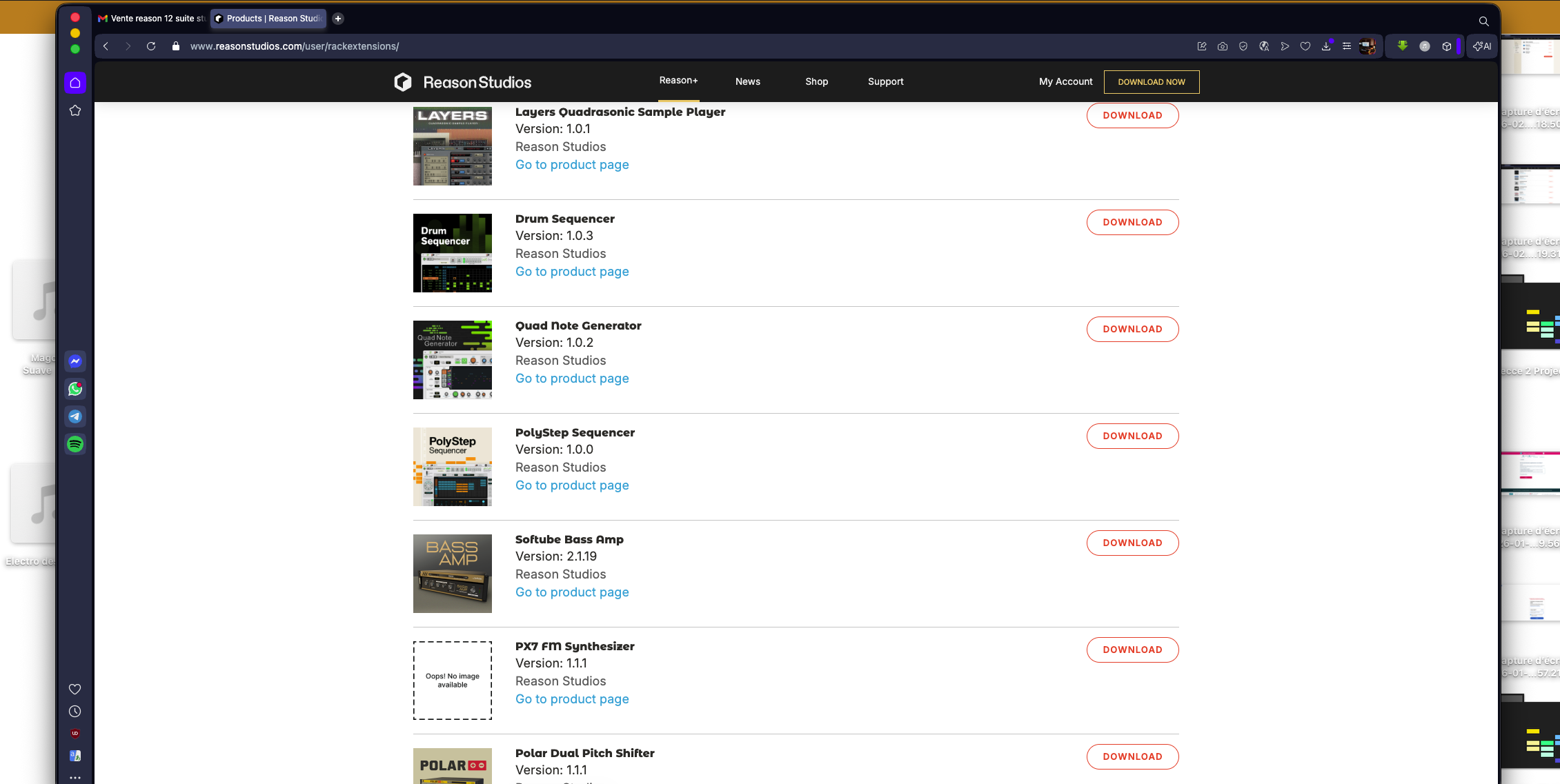Download PolyStep Sequencer
The image size is (1560, 784).
coord(1133,436)
